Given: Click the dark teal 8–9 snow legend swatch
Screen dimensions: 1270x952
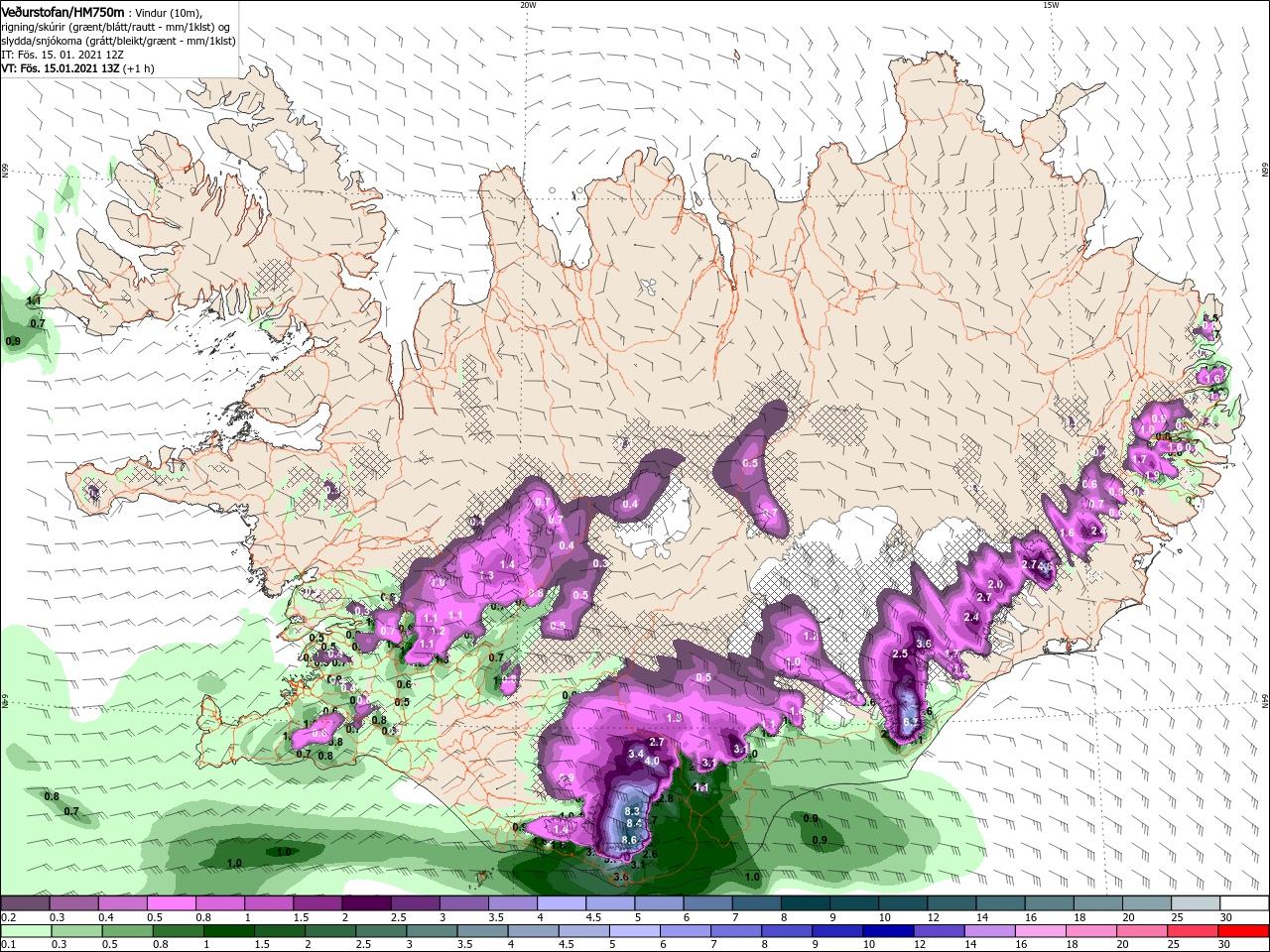Looking at the screenshot, I should click(x=805, y=903).
